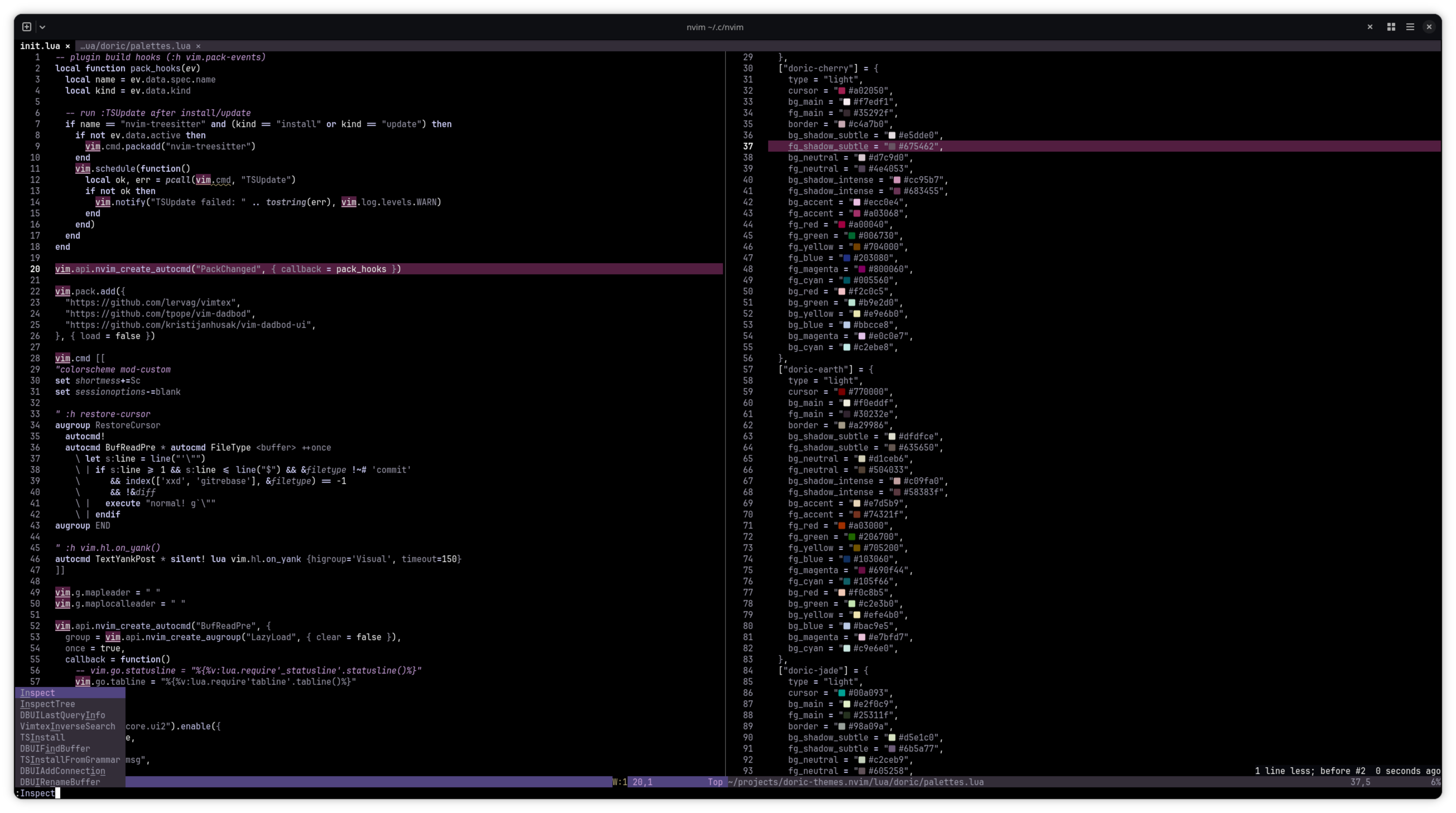Click the doric-cherry fg_blue #203080 swatch
The image size is (1456, 813).
point(847,258)
